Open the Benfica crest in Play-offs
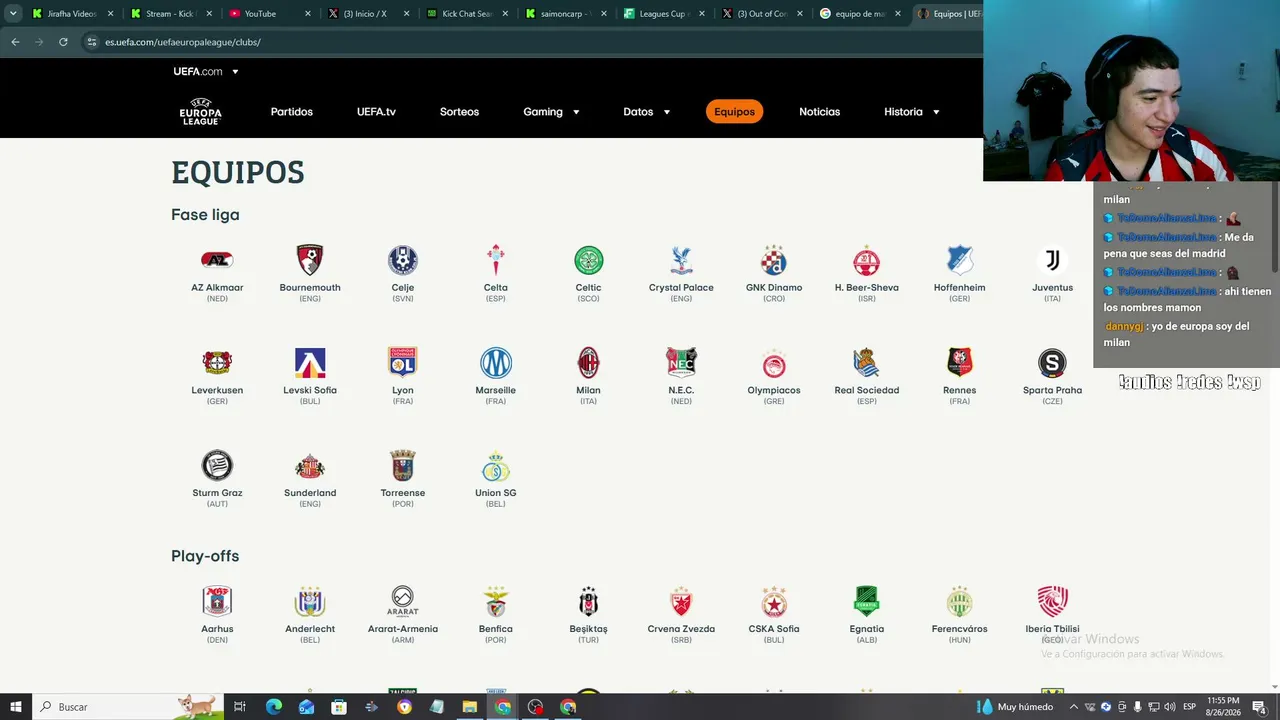The image size is (1280, 720). click(x=496, y=602)
